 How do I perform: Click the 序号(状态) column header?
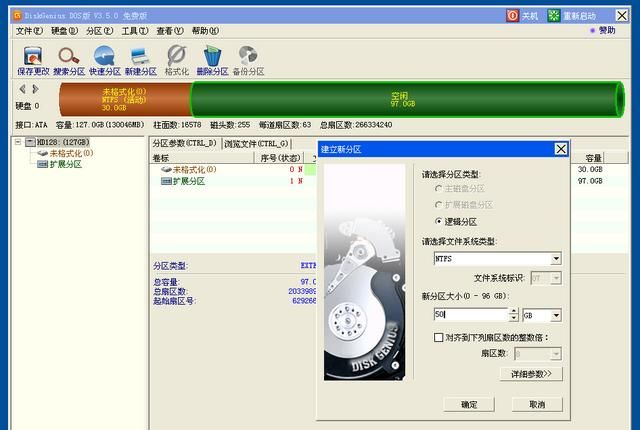[280, 158]
